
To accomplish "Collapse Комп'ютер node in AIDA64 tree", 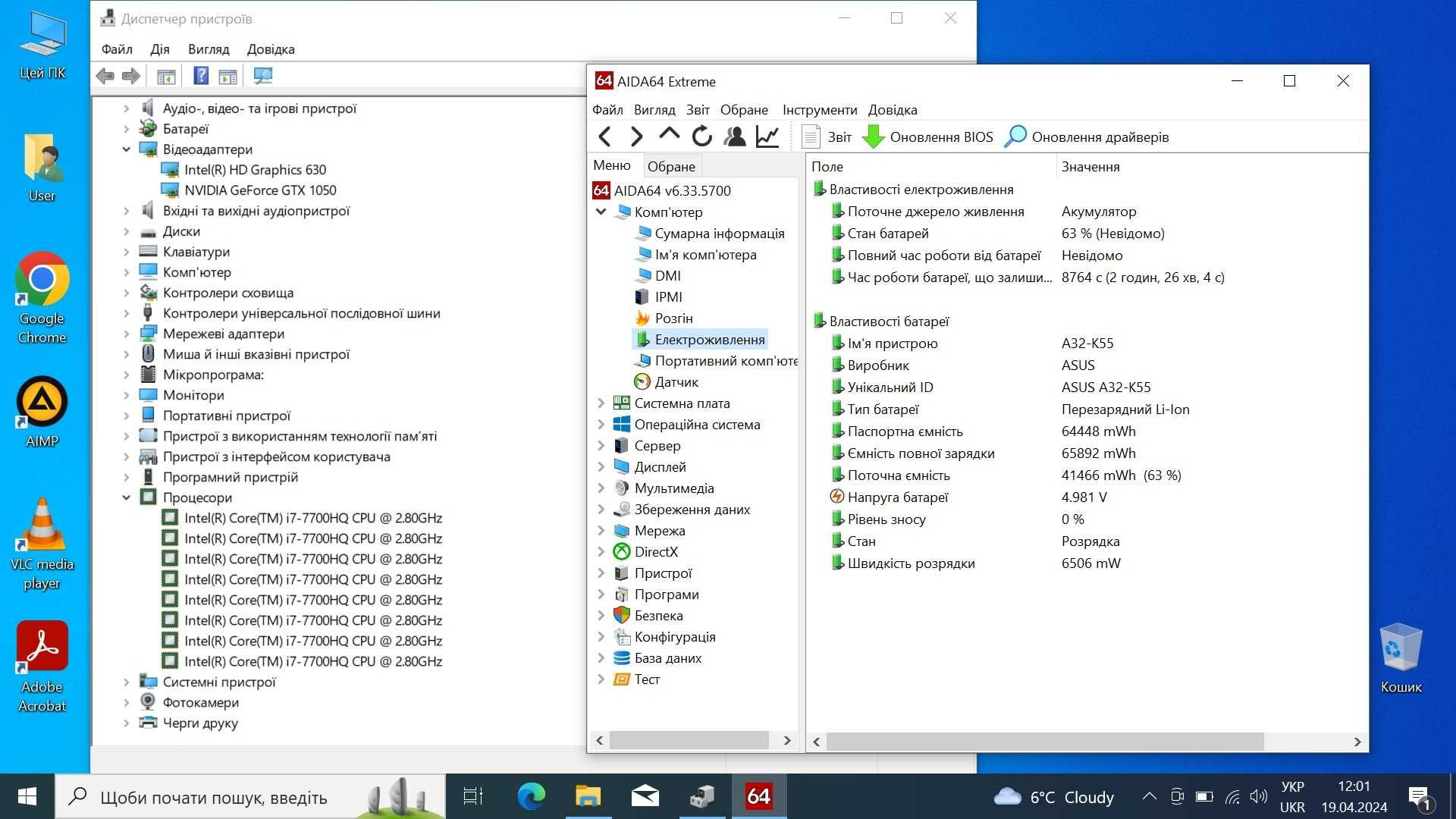I will click(x=601, y=212).
